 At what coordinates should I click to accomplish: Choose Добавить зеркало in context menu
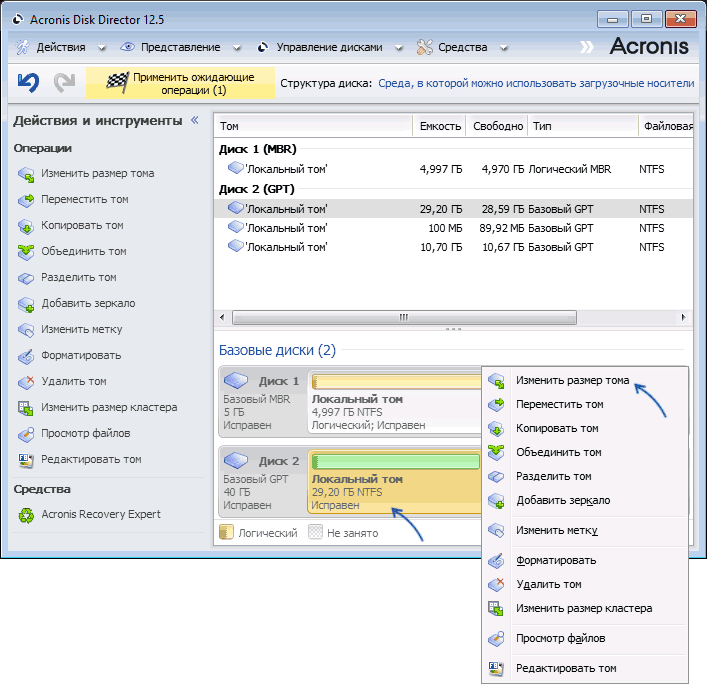click(585, 500)
